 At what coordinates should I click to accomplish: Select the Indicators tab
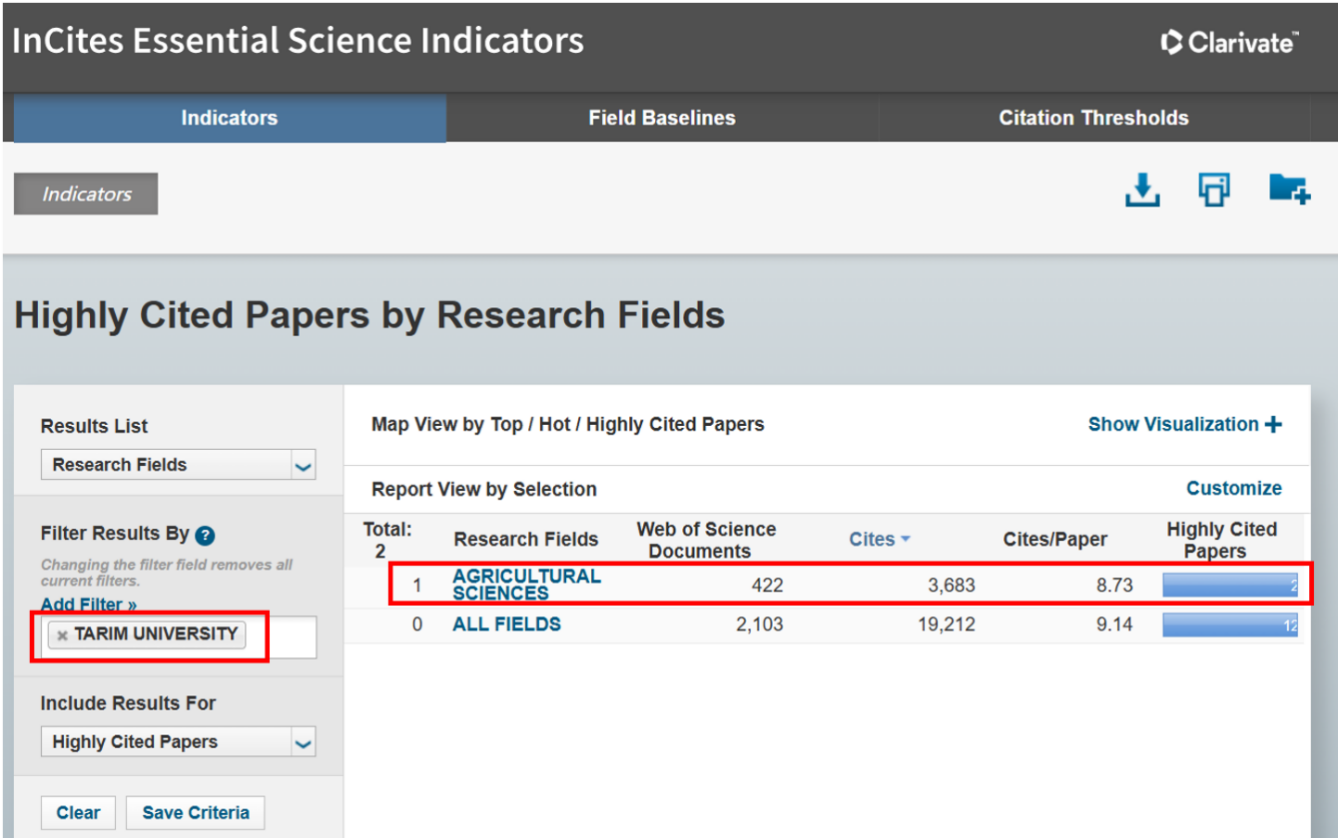(229, 118)
